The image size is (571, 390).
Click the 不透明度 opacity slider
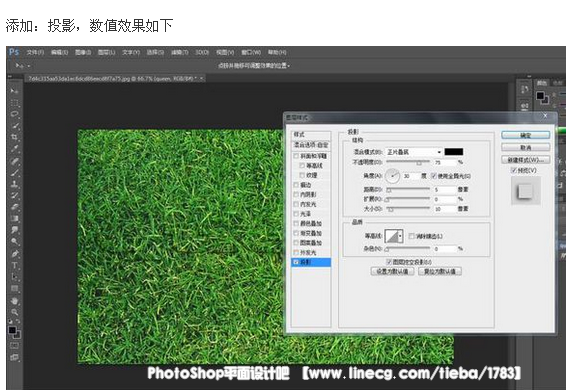408,162
